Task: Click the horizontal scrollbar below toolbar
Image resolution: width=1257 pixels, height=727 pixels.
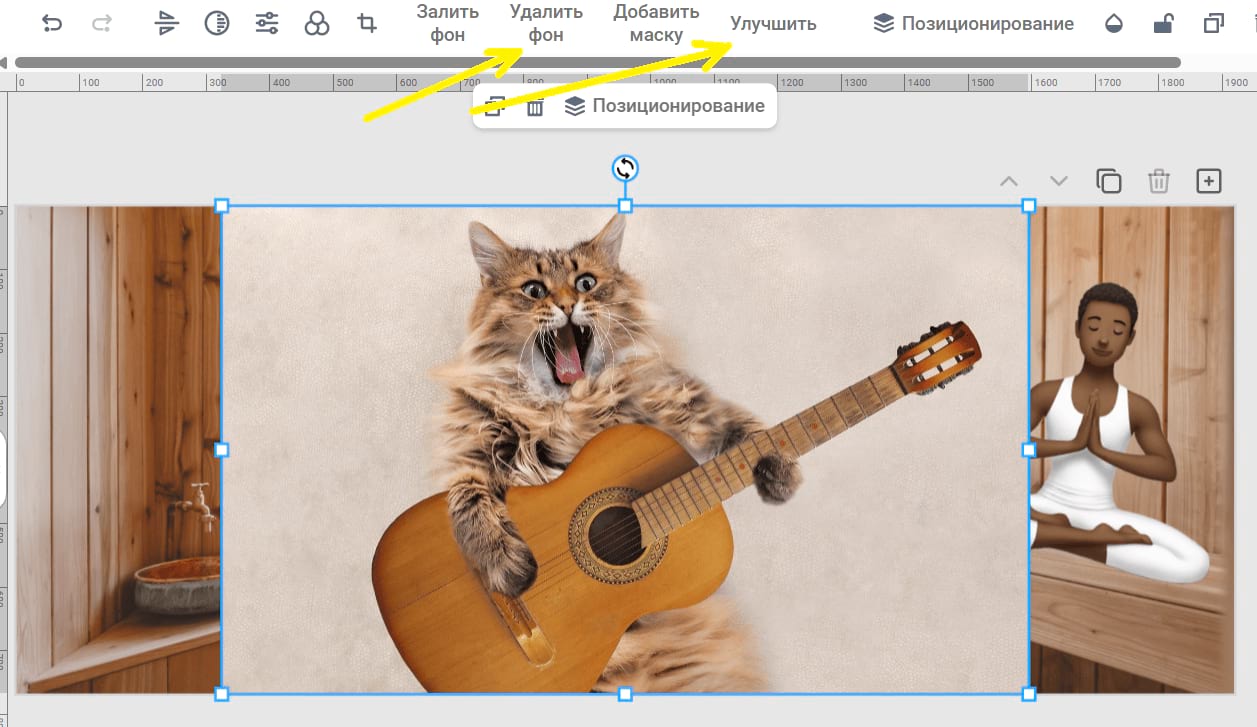Action: (598, 62)
